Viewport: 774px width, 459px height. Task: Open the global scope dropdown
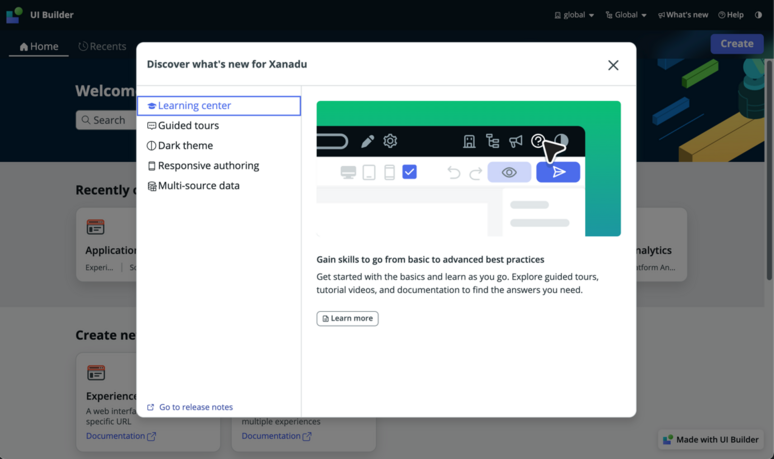tap(574, 15)
